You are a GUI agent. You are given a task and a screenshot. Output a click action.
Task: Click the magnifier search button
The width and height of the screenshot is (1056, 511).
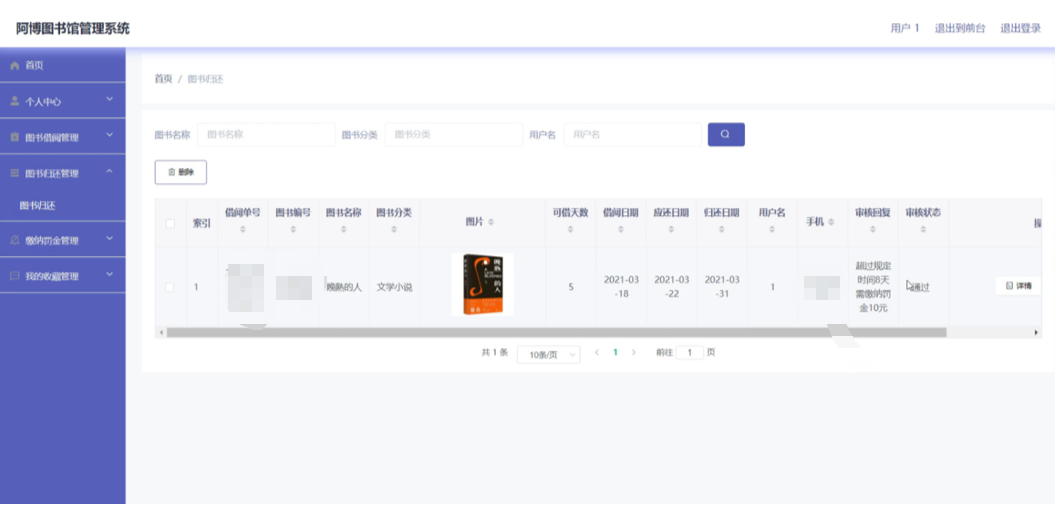click(x=726, y=134)
